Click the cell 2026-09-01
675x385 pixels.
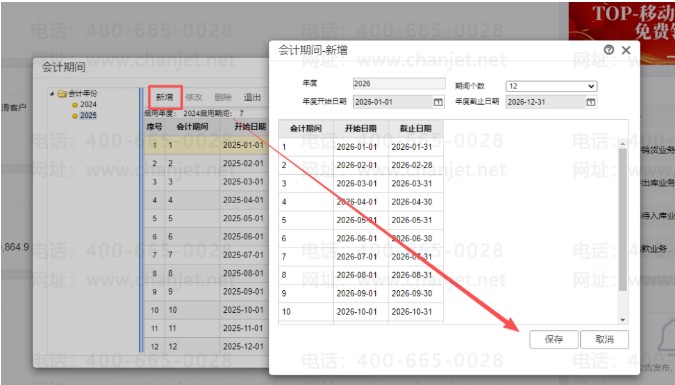point(361,293)
